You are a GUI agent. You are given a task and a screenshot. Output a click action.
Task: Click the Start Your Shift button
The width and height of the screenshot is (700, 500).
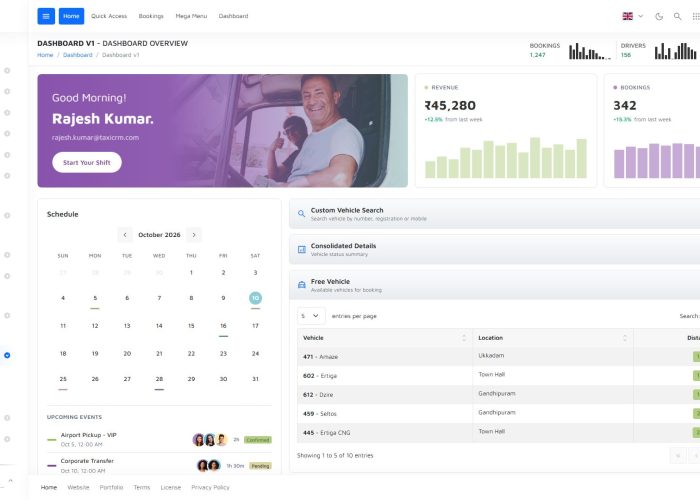87,162
